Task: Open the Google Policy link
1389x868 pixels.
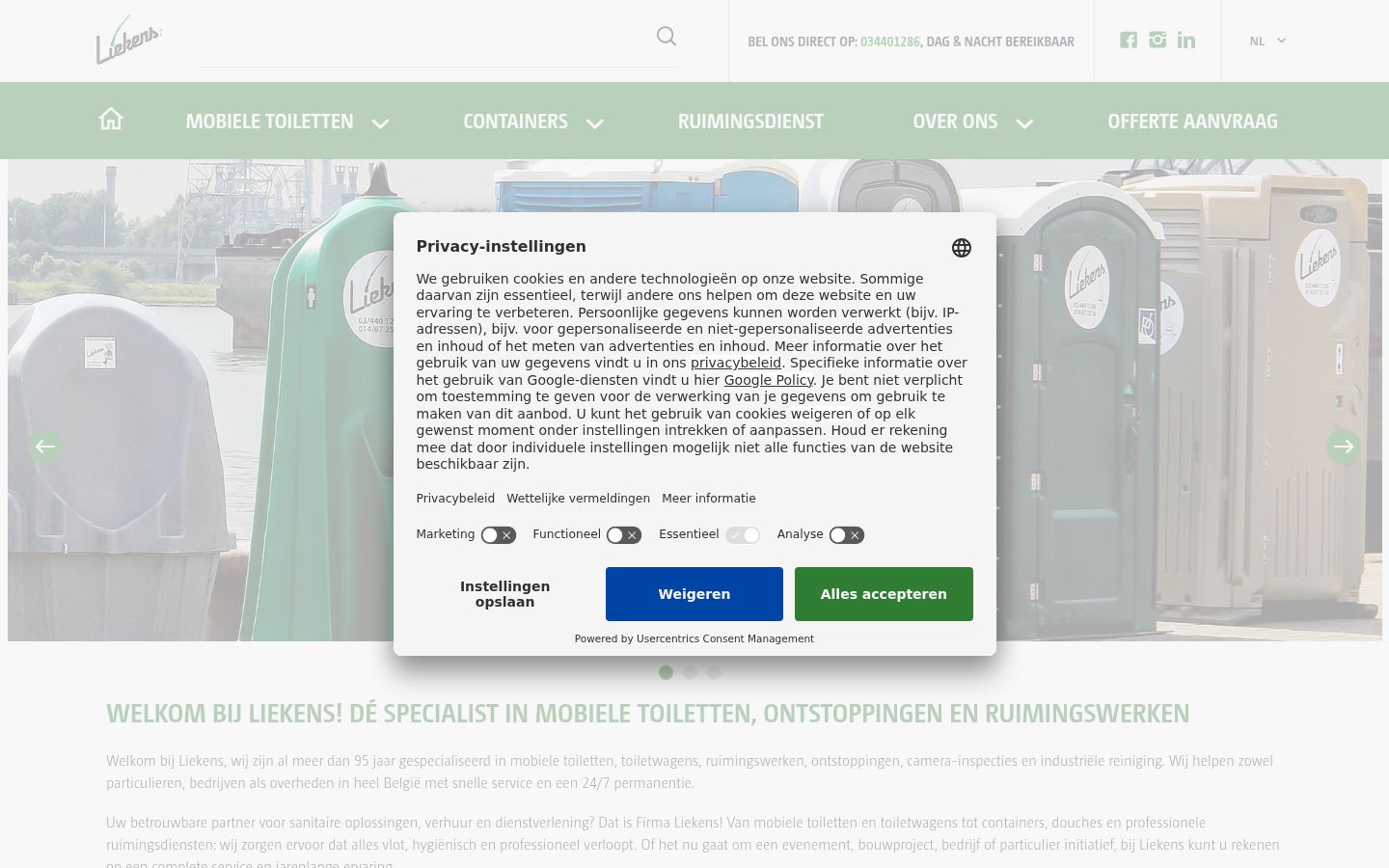Action: pos(769,380)
